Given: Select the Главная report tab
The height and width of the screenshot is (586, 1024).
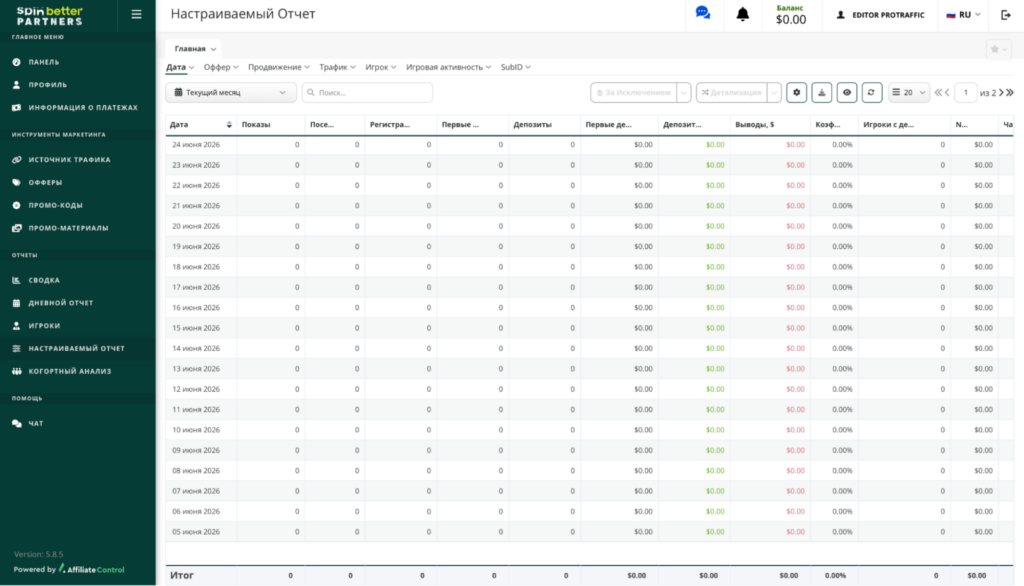Looking at the screenshot, I should 194,49.
